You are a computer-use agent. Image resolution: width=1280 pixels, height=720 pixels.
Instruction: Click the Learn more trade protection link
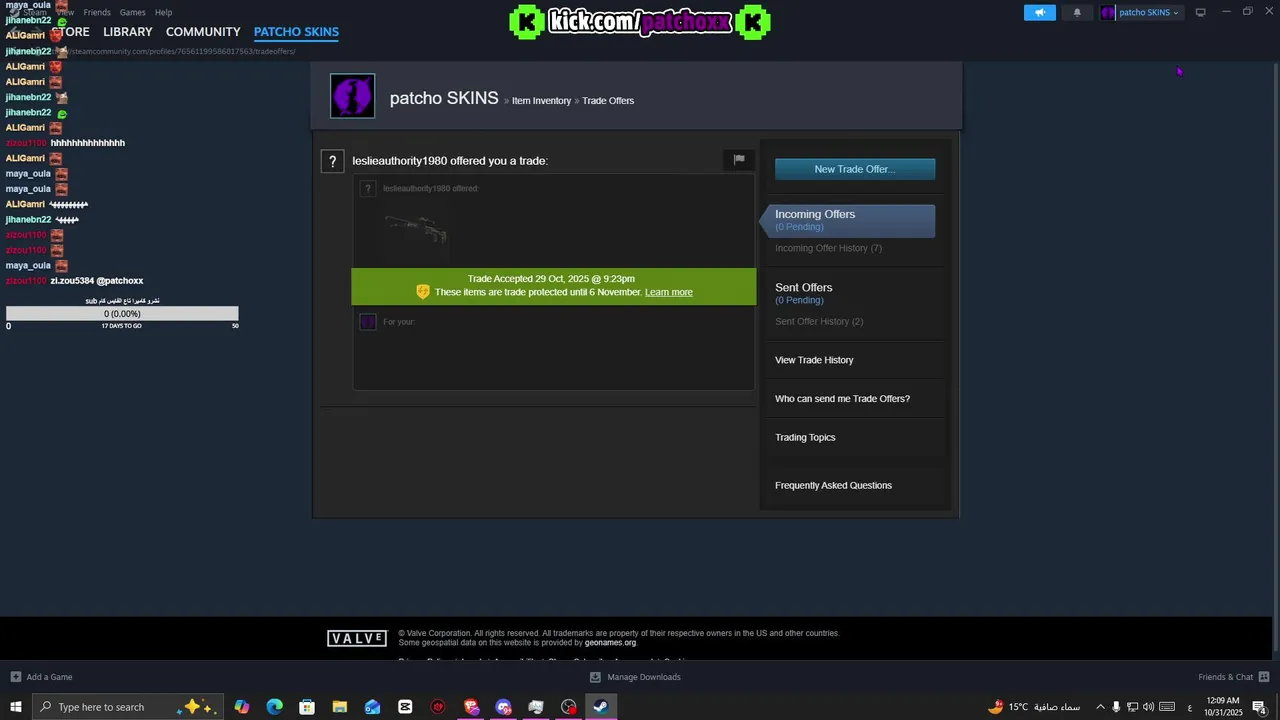click(669, 293)
